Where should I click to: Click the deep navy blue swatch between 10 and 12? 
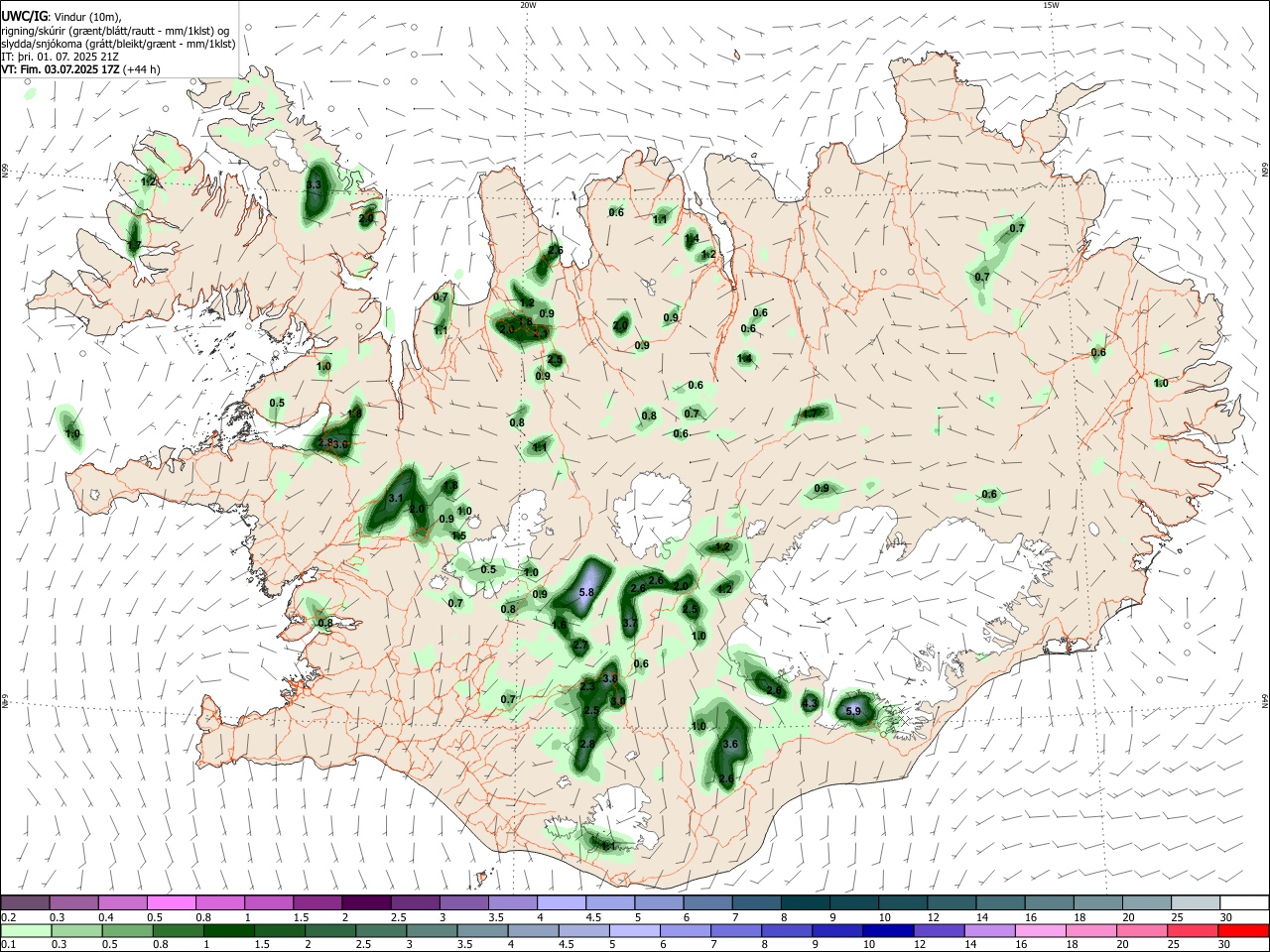(887, 930)
